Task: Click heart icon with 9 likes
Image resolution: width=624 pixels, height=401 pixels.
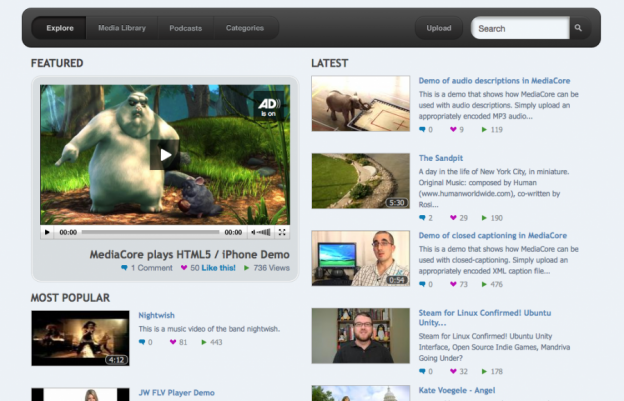Action: pos(453,129)
